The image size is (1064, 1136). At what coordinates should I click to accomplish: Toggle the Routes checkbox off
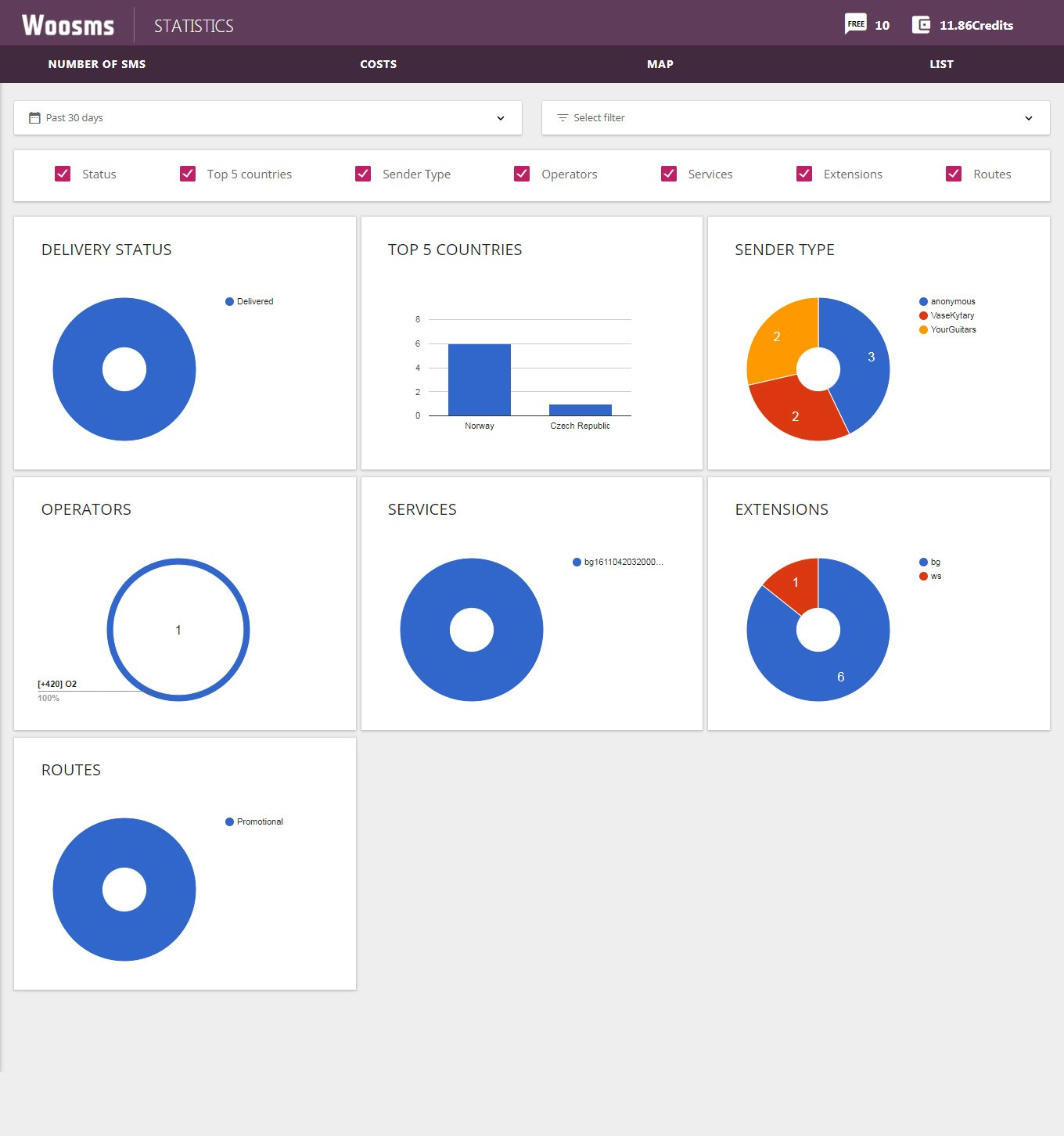click(954, 174)
